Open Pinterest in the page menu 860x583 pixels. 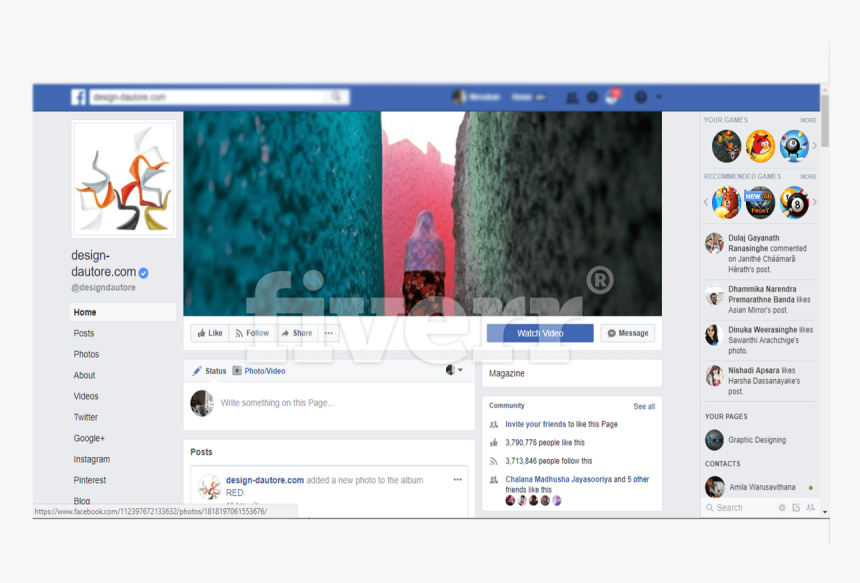[89, 480]
